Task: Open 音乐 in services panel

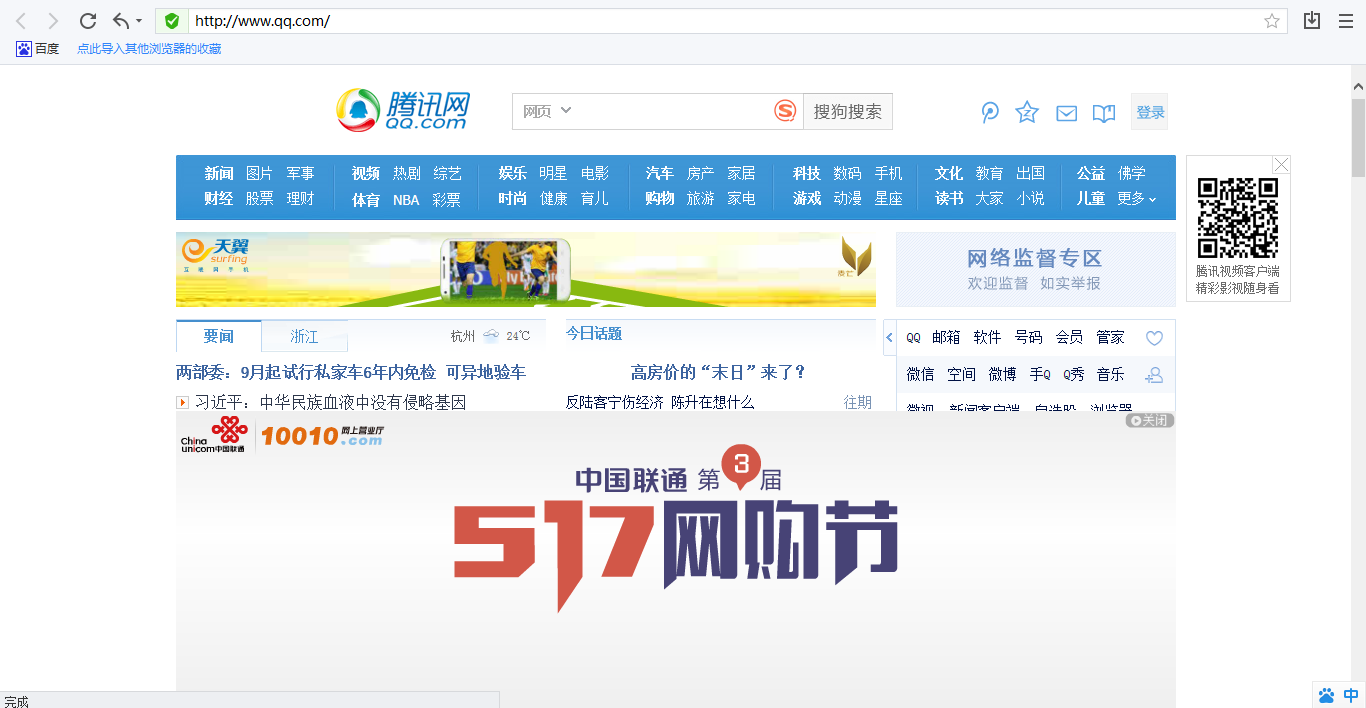Action: click(x=1110, y=374)
